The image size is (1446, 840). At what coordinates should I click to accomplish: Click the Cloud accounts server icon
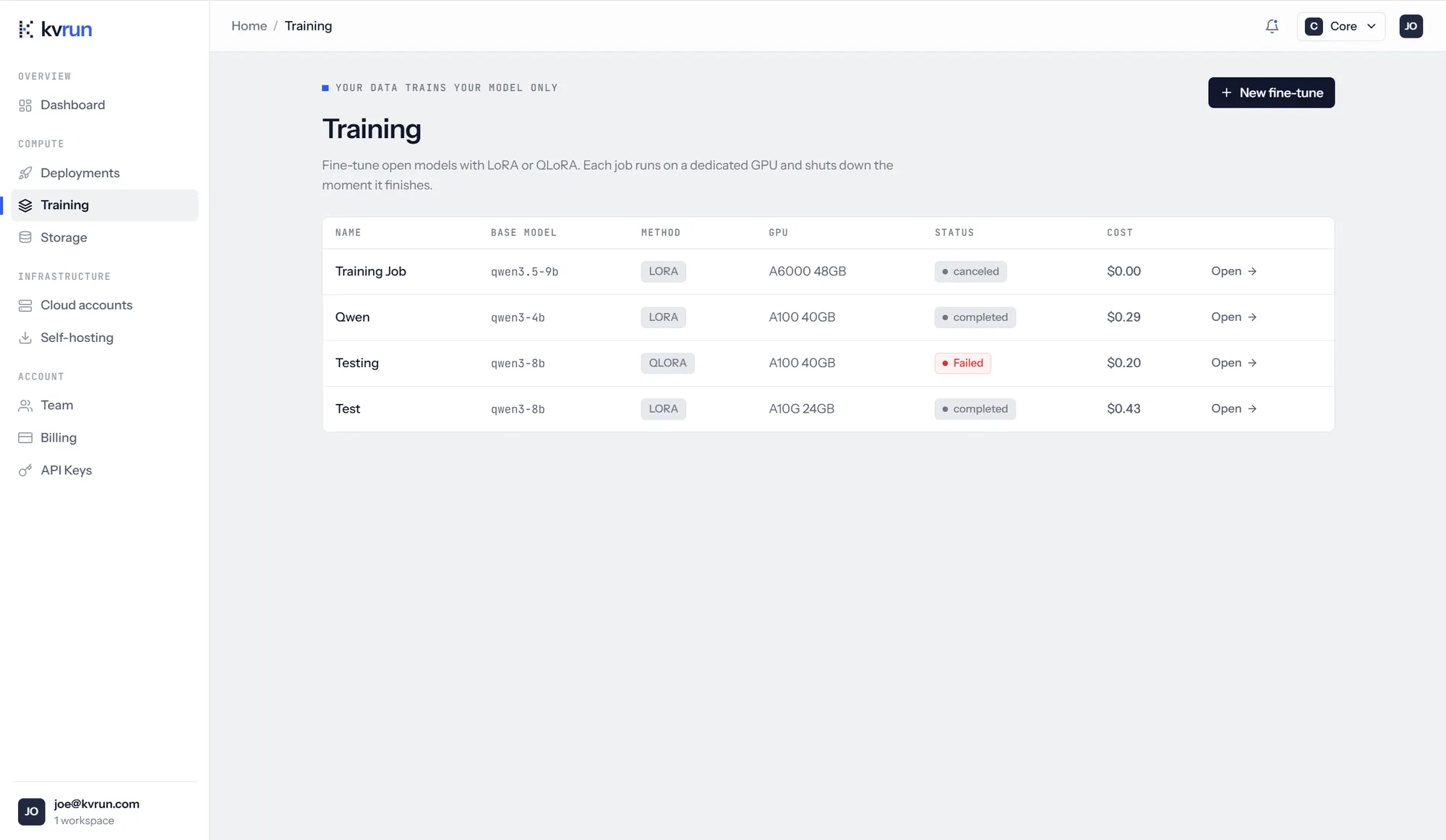pos(25,305)
